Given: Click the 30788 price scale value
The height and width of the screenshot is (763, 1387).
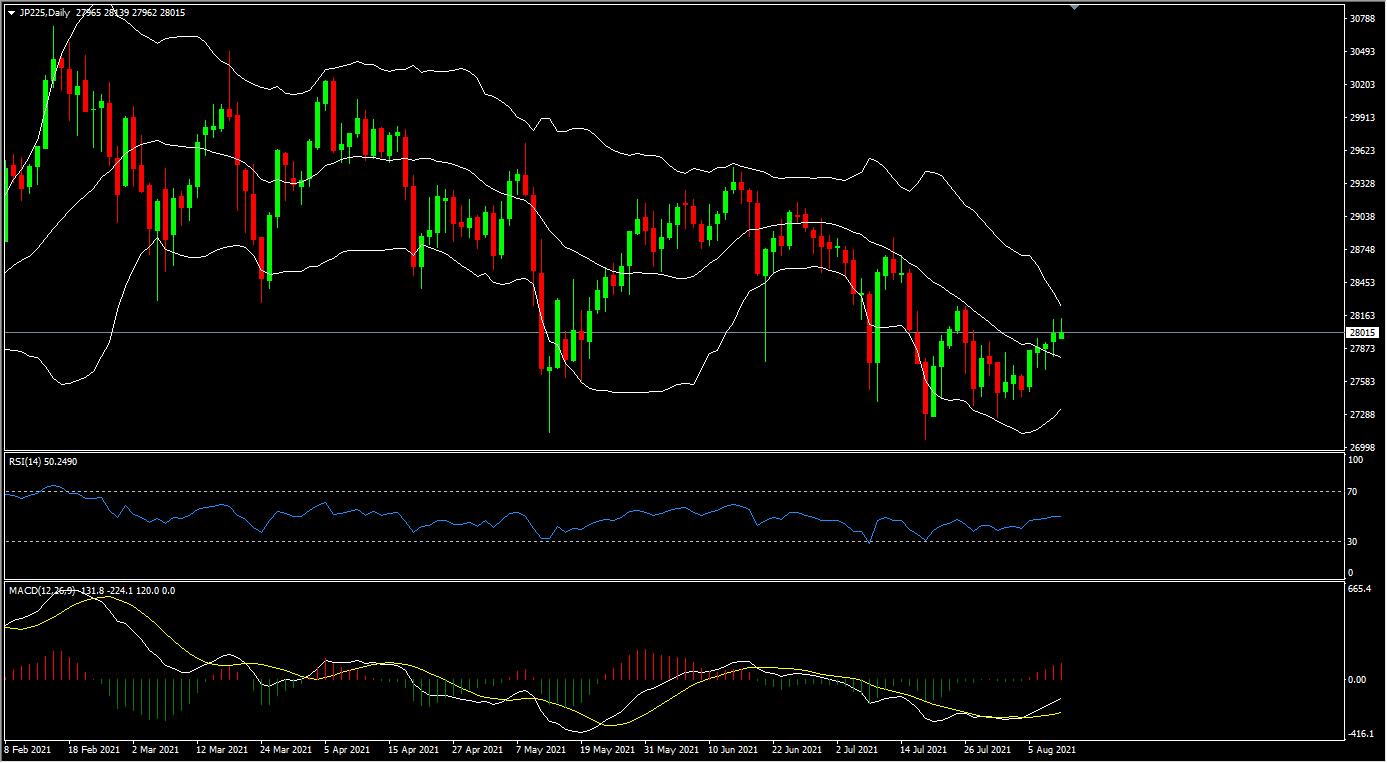Looking at the screenshot, I should coord(1362,19).
